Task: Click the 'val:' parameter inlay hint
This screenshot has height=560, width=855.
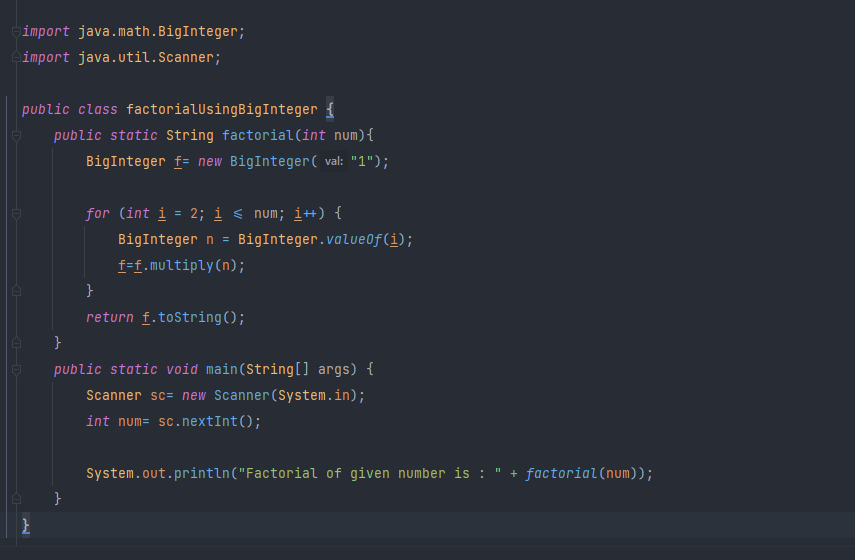Action: coord(334,161)
